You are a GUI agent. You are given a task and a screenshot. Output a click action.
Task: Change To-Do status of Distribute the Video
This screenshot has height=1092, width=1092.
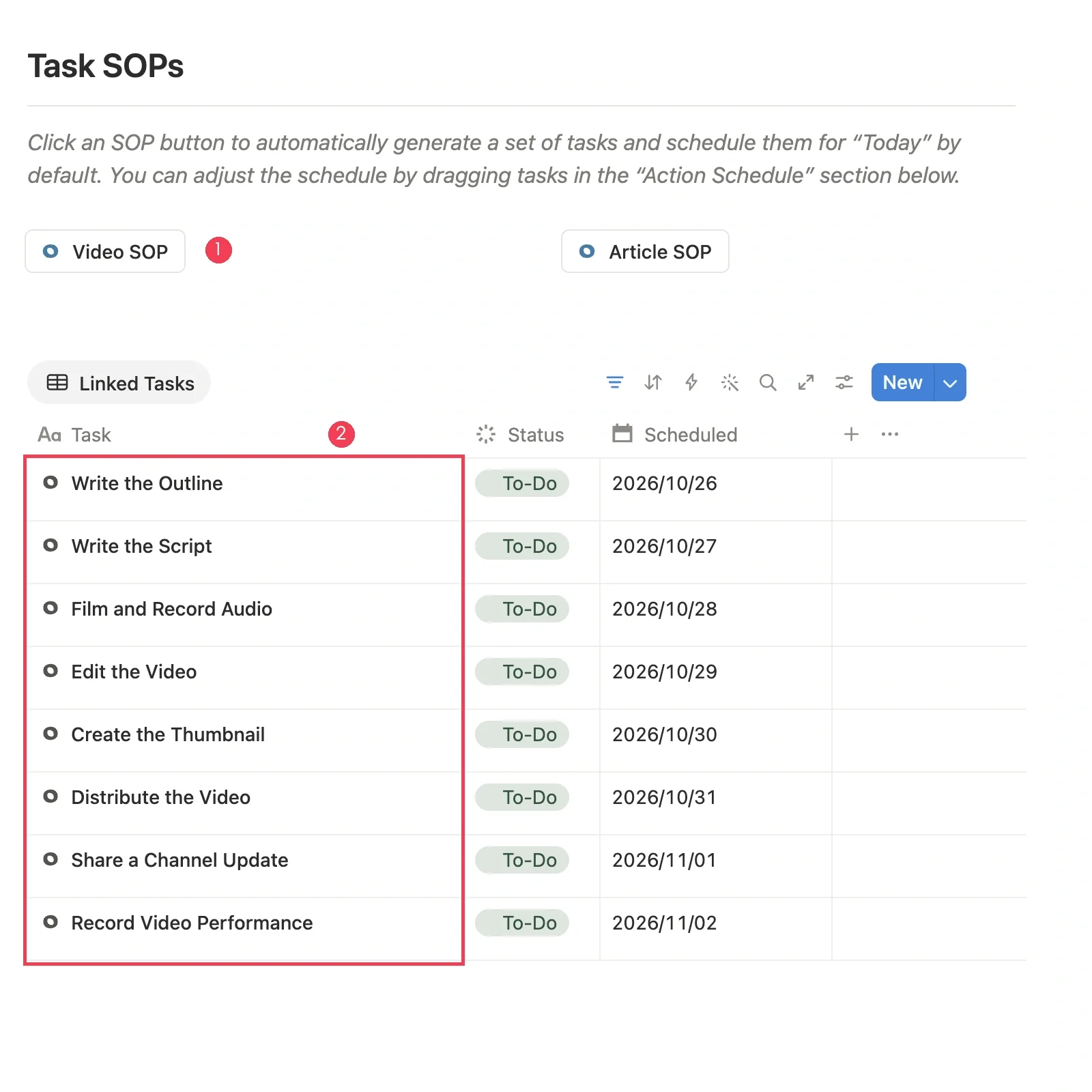pyautogui.click(x=522, y=797)
